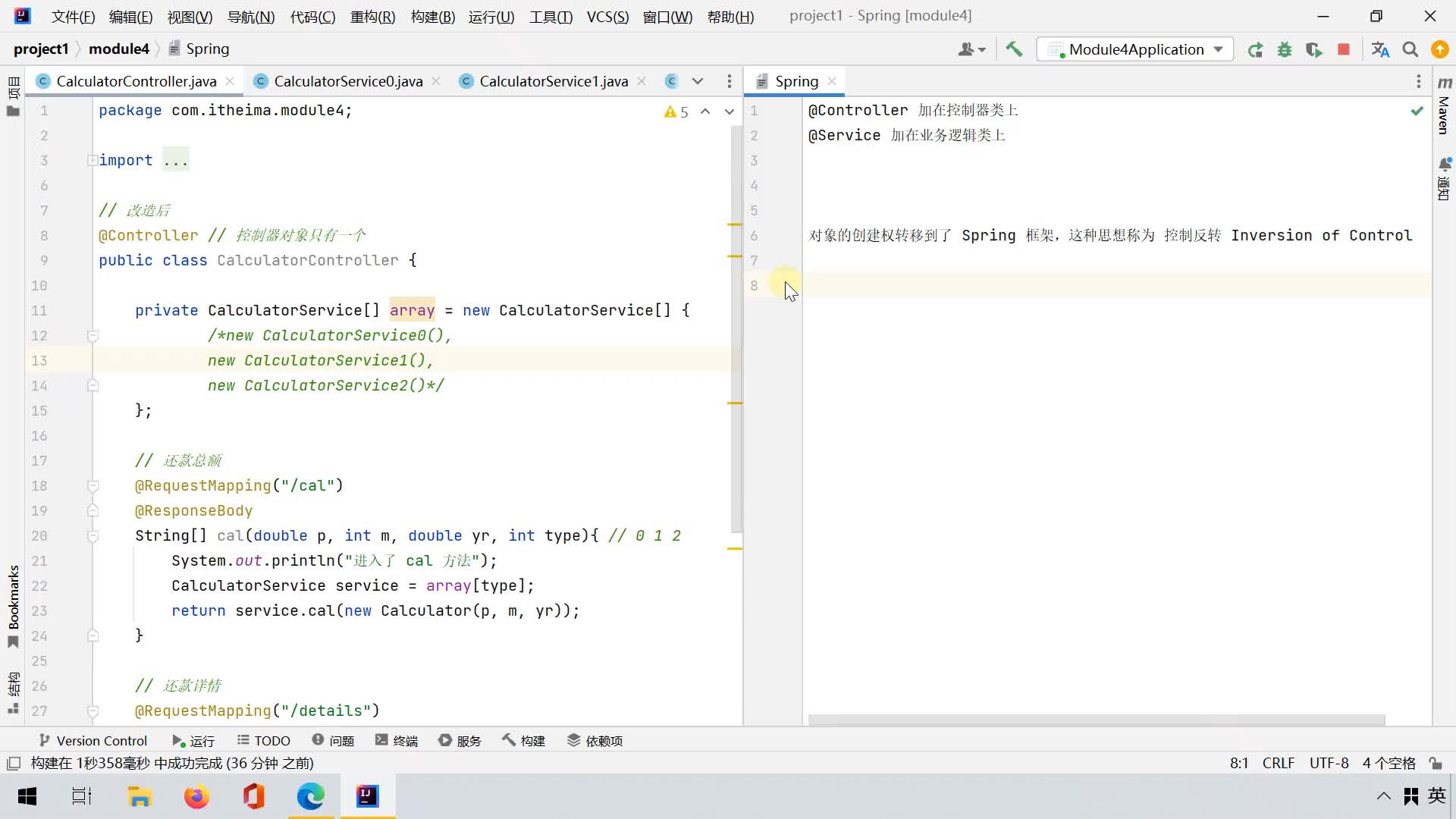
Task: Click the 5 warnings inspection indicator
Action: (x=676, y=111)
